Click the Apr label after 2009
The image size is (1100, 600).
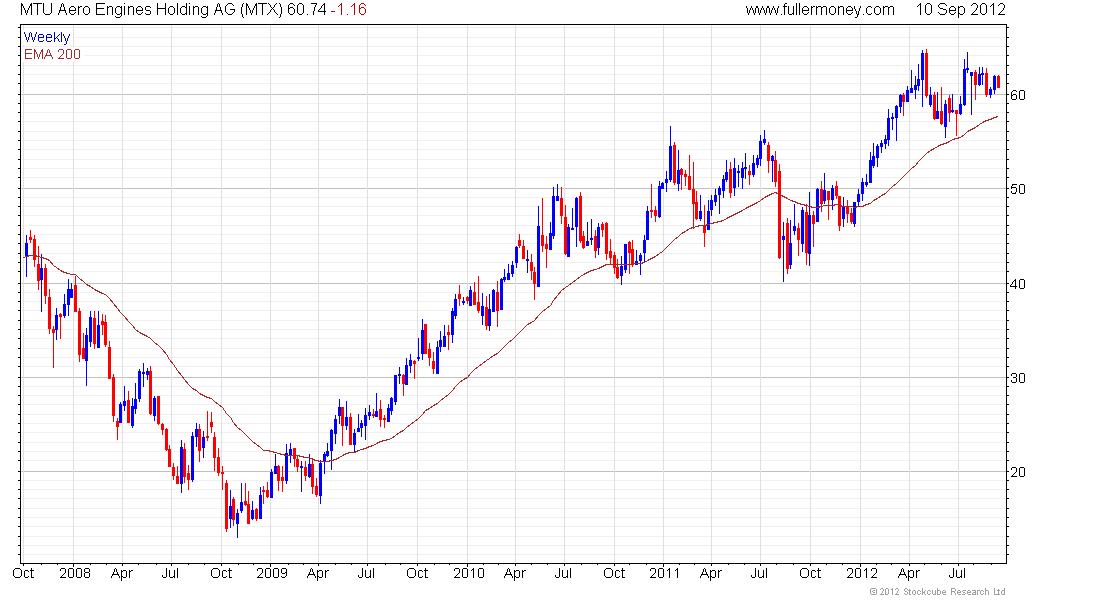point(318,573)
